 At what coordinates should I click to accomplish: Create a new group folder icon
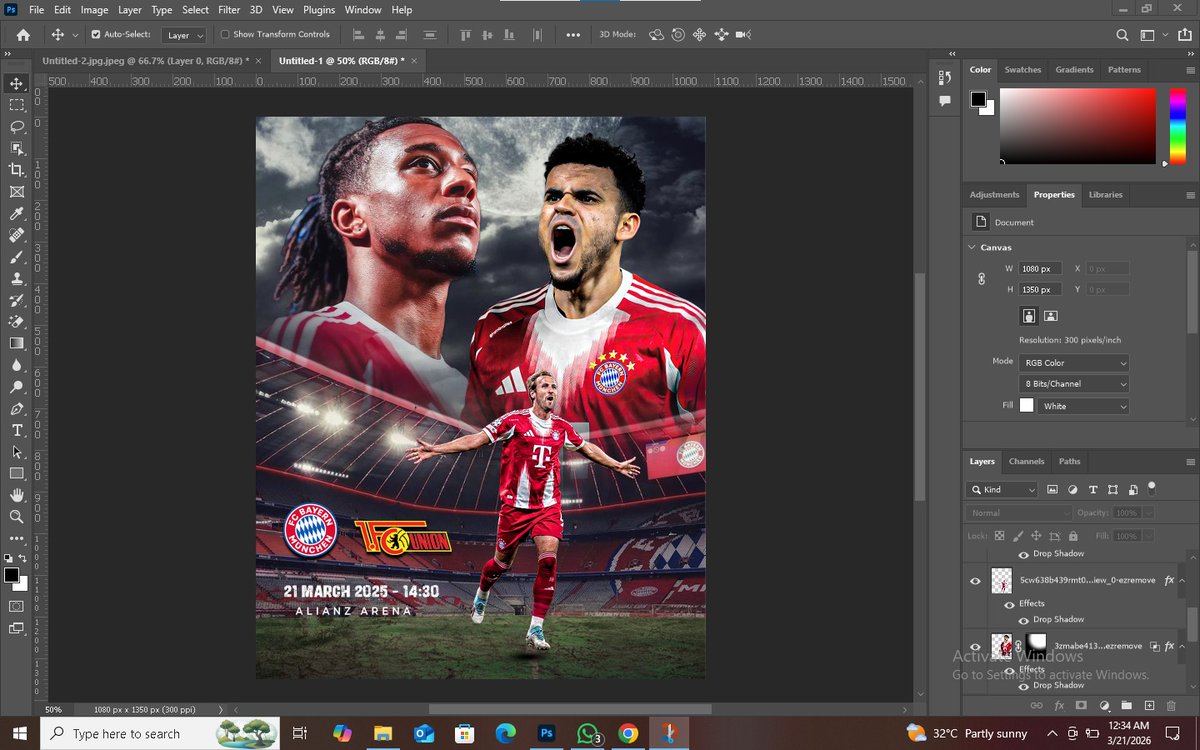1126,706
